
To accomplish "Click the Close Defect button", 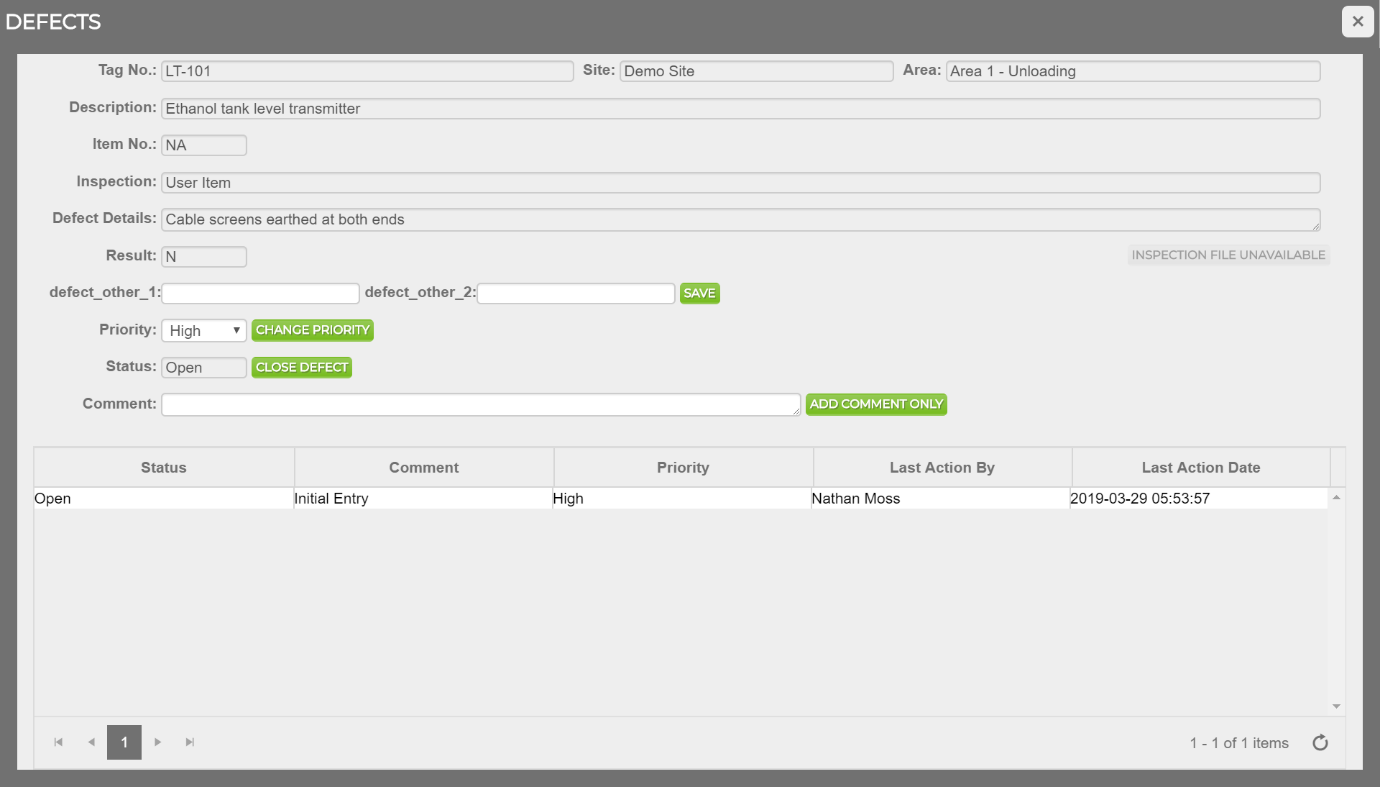I will (301, 367).
